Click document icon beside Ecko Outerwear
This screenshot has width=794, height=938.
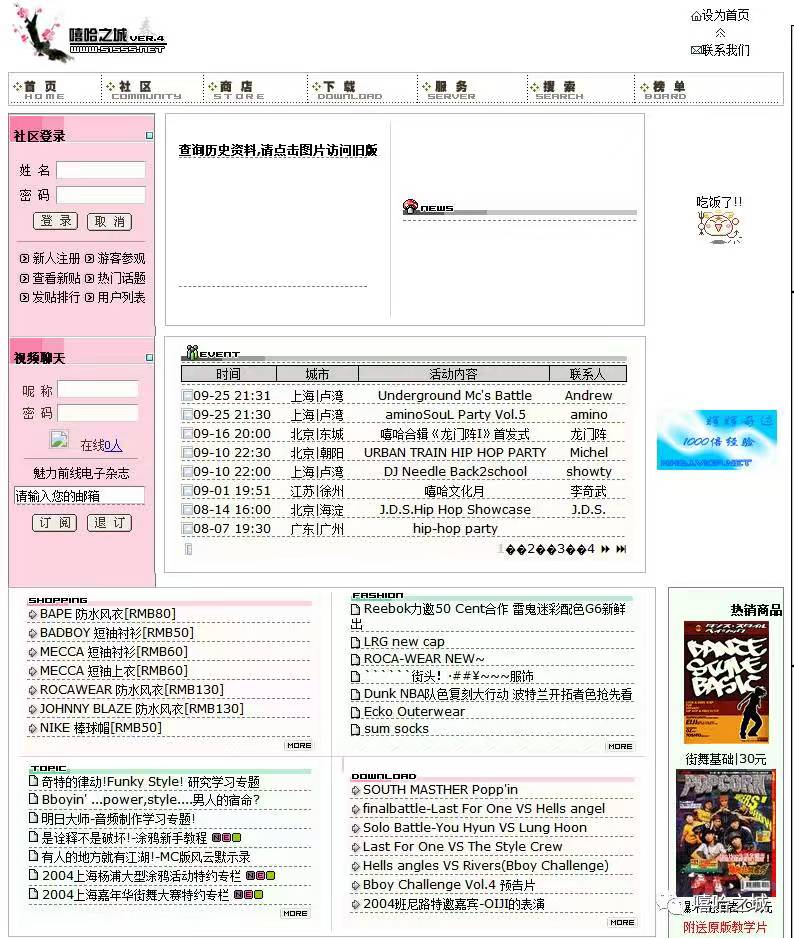pyautogui.click(x=355, y=712)
